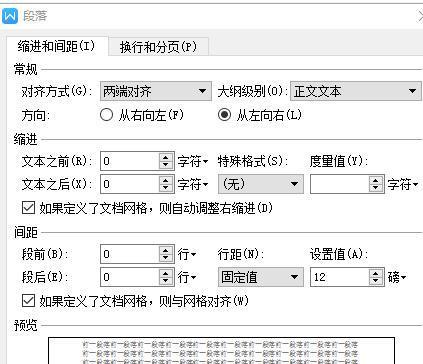Screen dimensions: 423x364
Task: Increase 文本之后 value with up arrow
Action: coord(166,180)
